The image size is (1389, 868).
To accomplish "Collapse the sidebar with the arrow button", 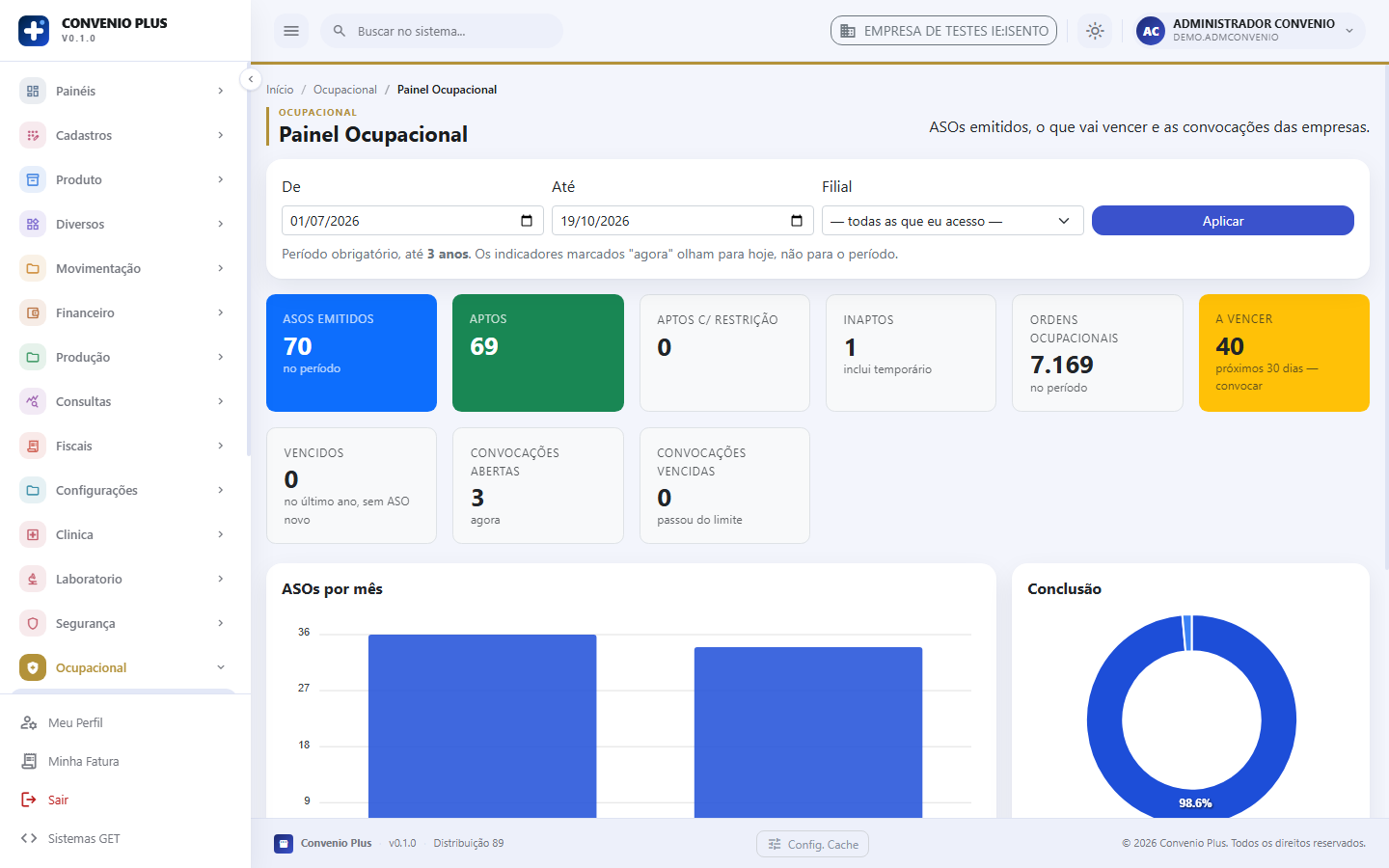I will (251, 79).
